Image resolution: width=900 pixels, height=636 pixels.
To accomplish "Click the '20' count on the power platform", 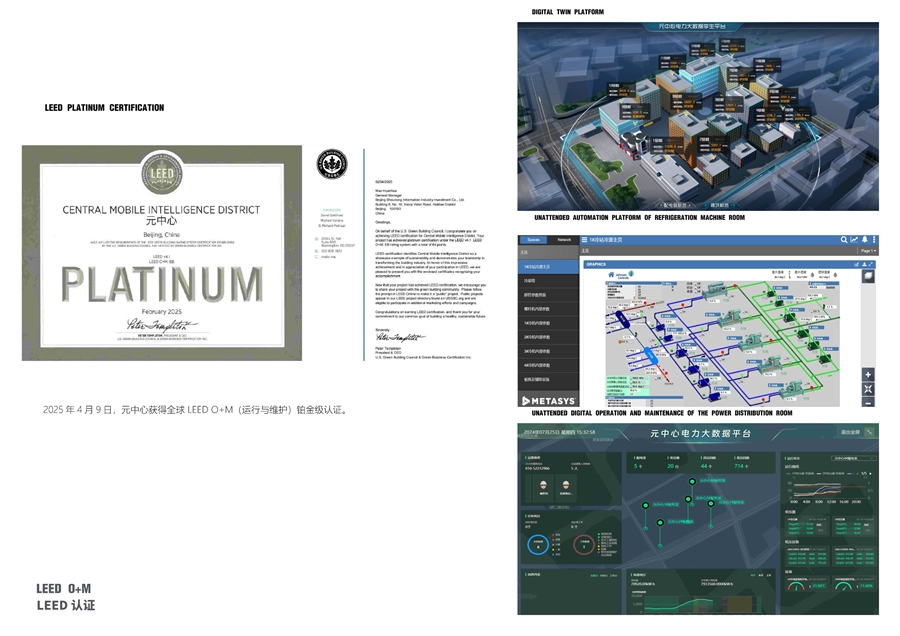I will [x=672, y=466].
